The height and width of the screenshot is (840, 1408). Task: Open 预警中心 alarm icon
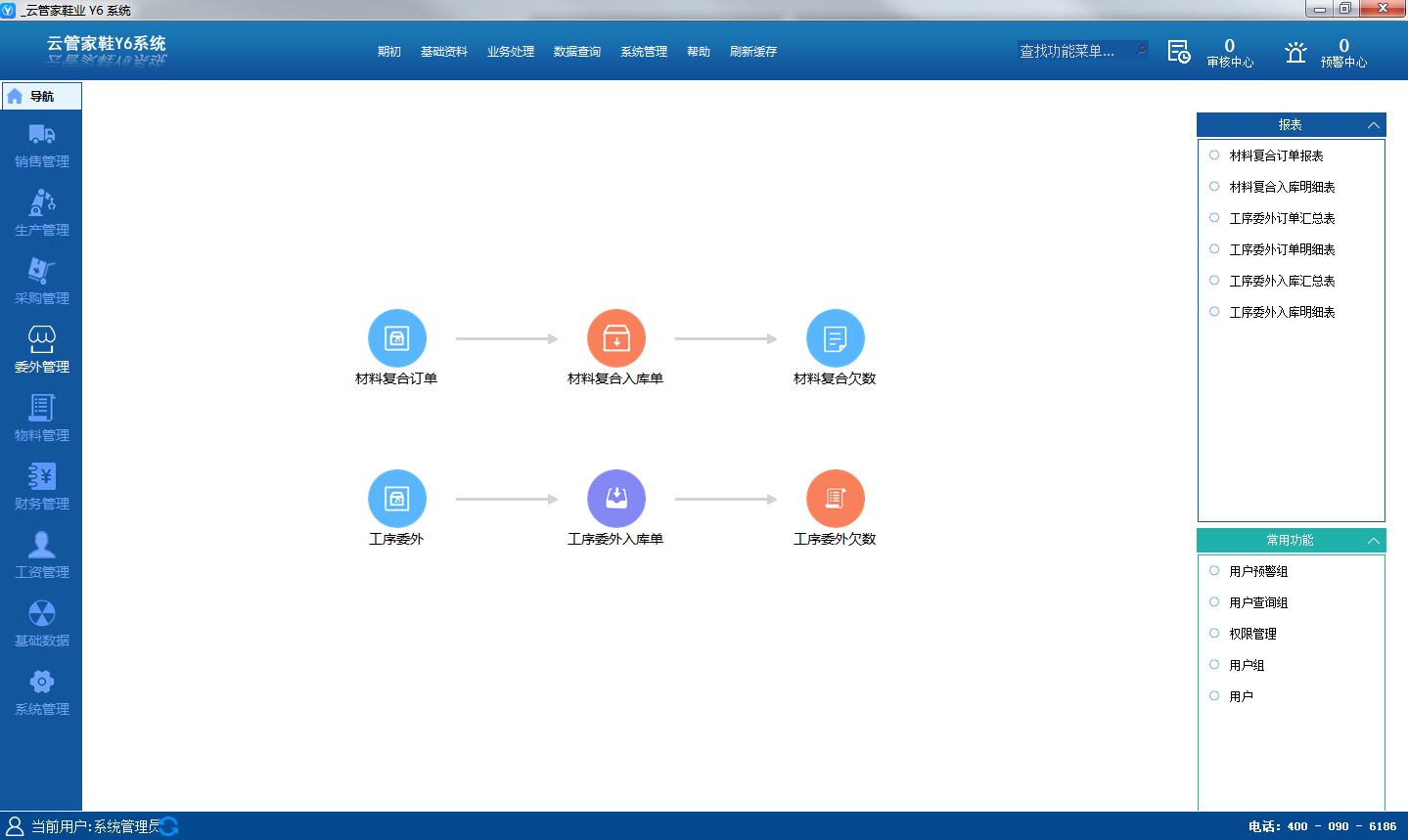(x=1295, y=52)
